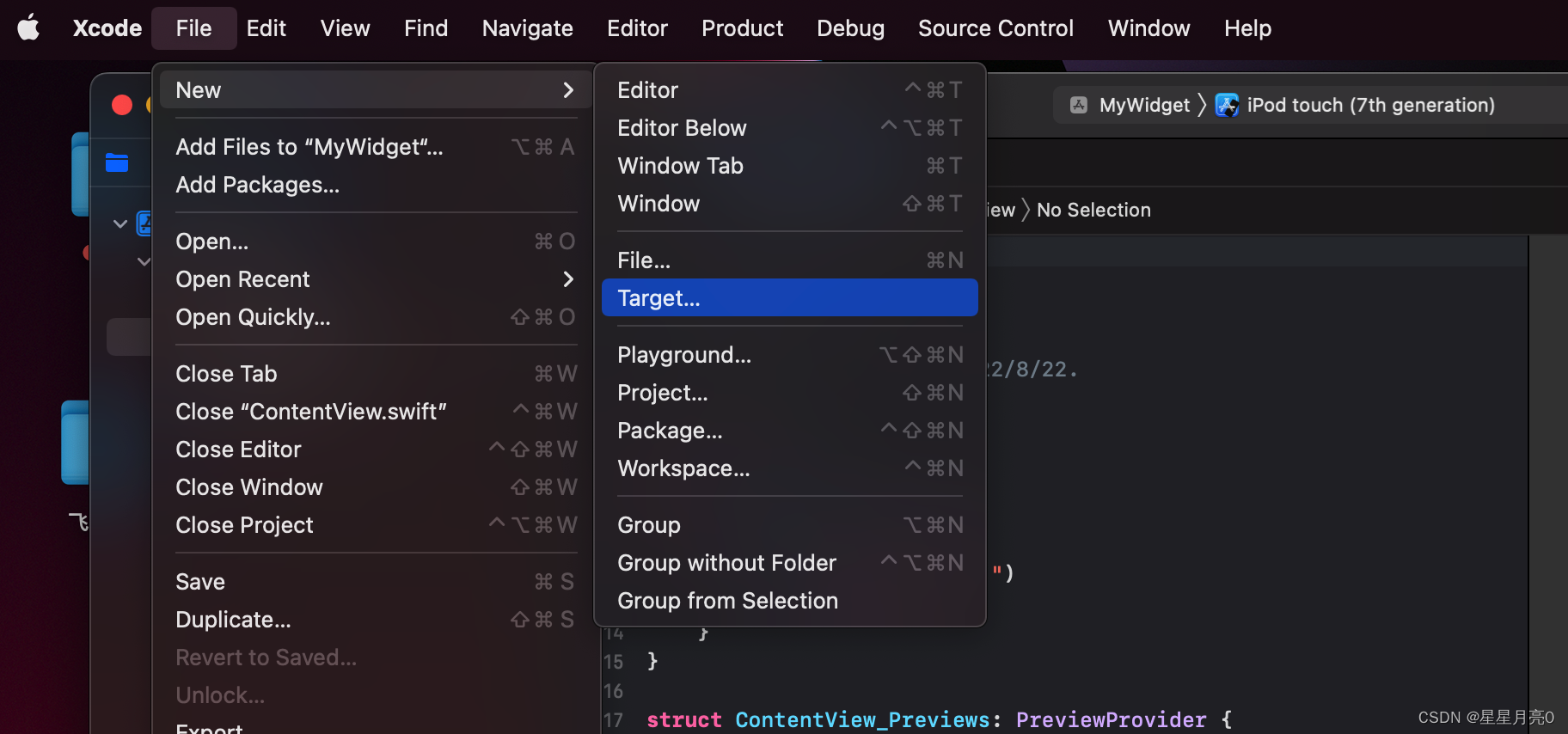Click the MyWidget scheme selector
The width and height of the screenshot is (1568, 734).
[1144, 105]
